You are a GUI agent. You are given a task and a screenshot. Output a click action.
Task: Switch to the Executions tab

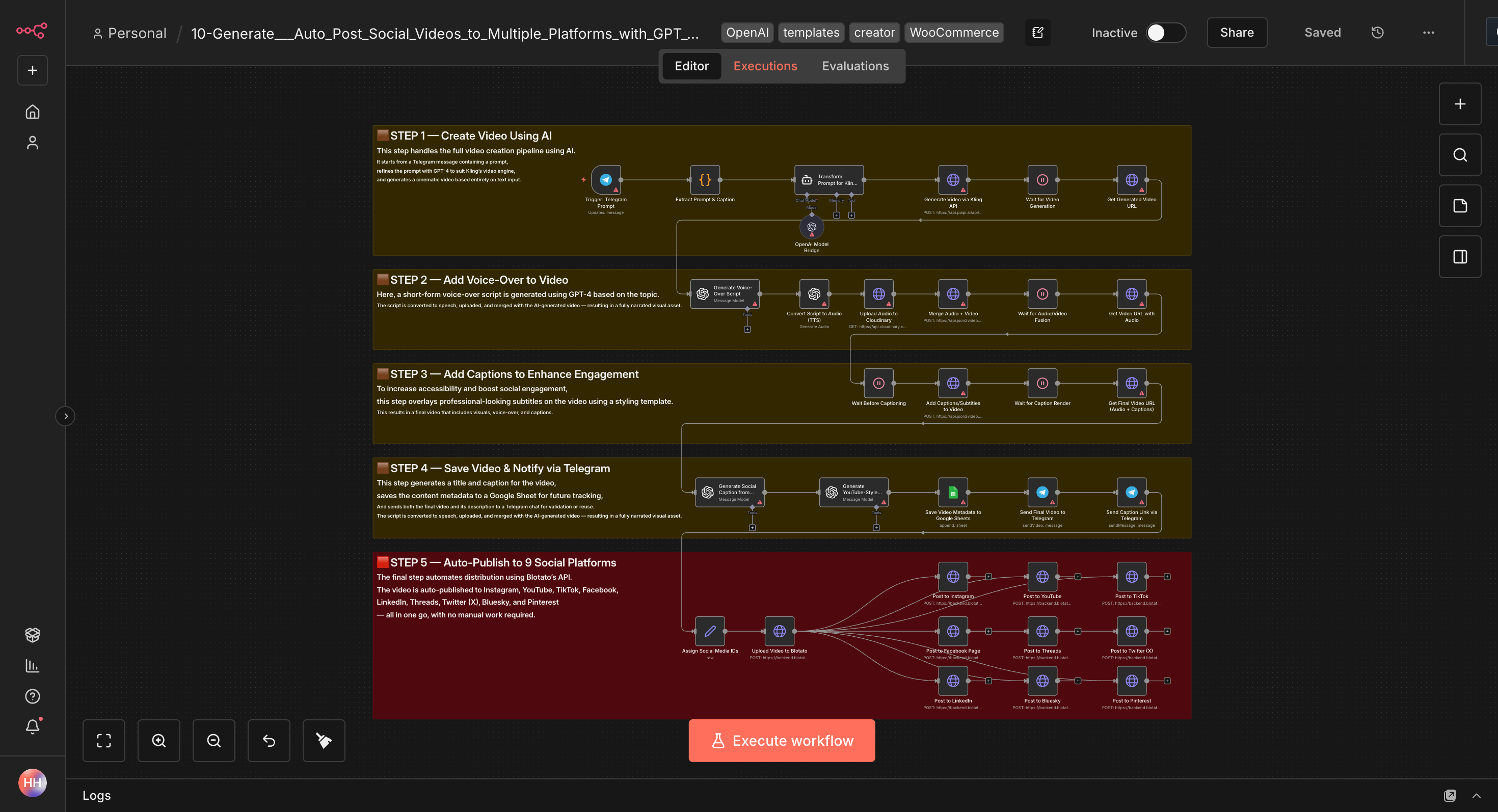point(765,66)
